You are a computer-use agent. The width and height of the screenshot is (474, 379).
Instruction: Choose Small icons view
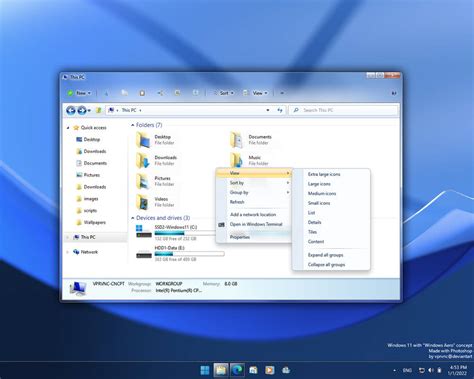[331, 203]
